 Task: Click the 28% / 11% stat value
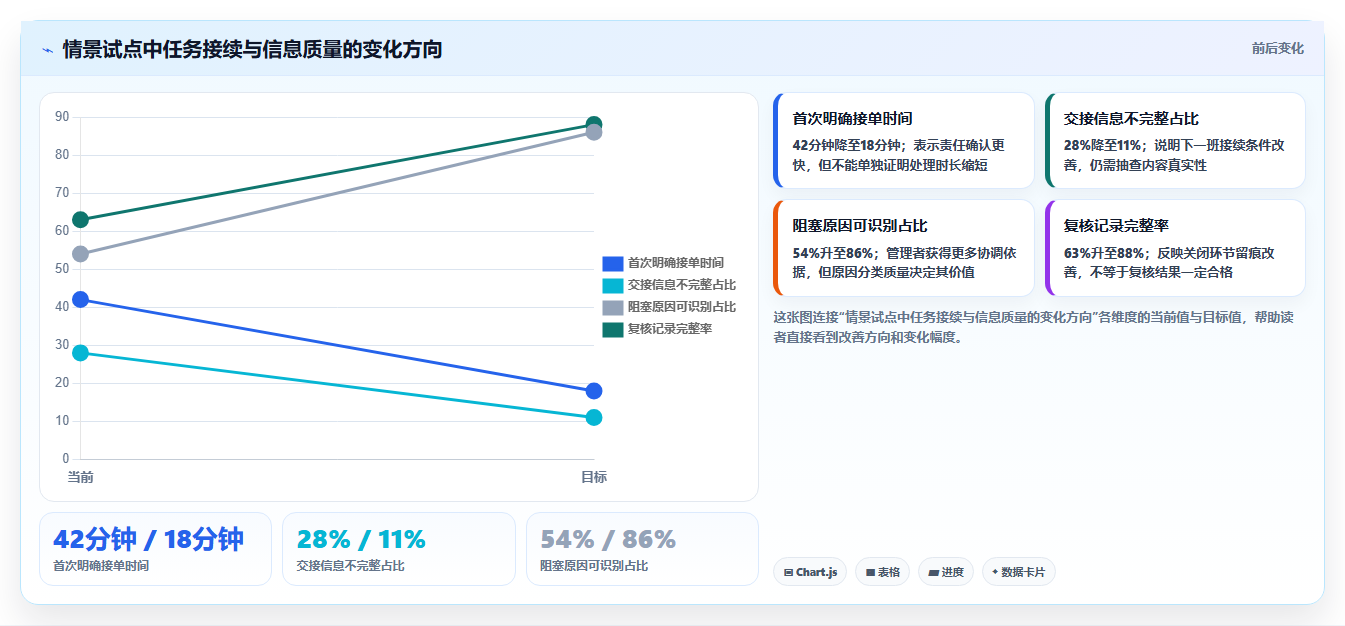[x=361, y=539]
